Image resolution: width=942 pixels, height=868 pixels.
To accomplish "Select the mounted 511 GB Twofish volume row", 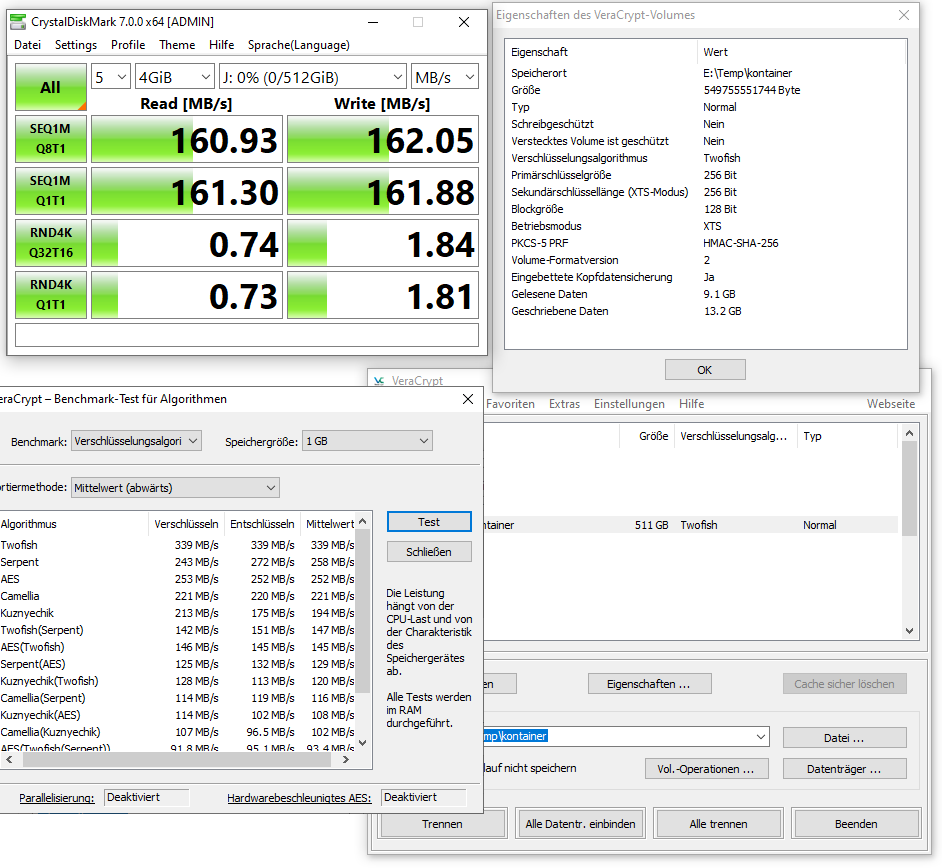I will (x=691, y=525).
